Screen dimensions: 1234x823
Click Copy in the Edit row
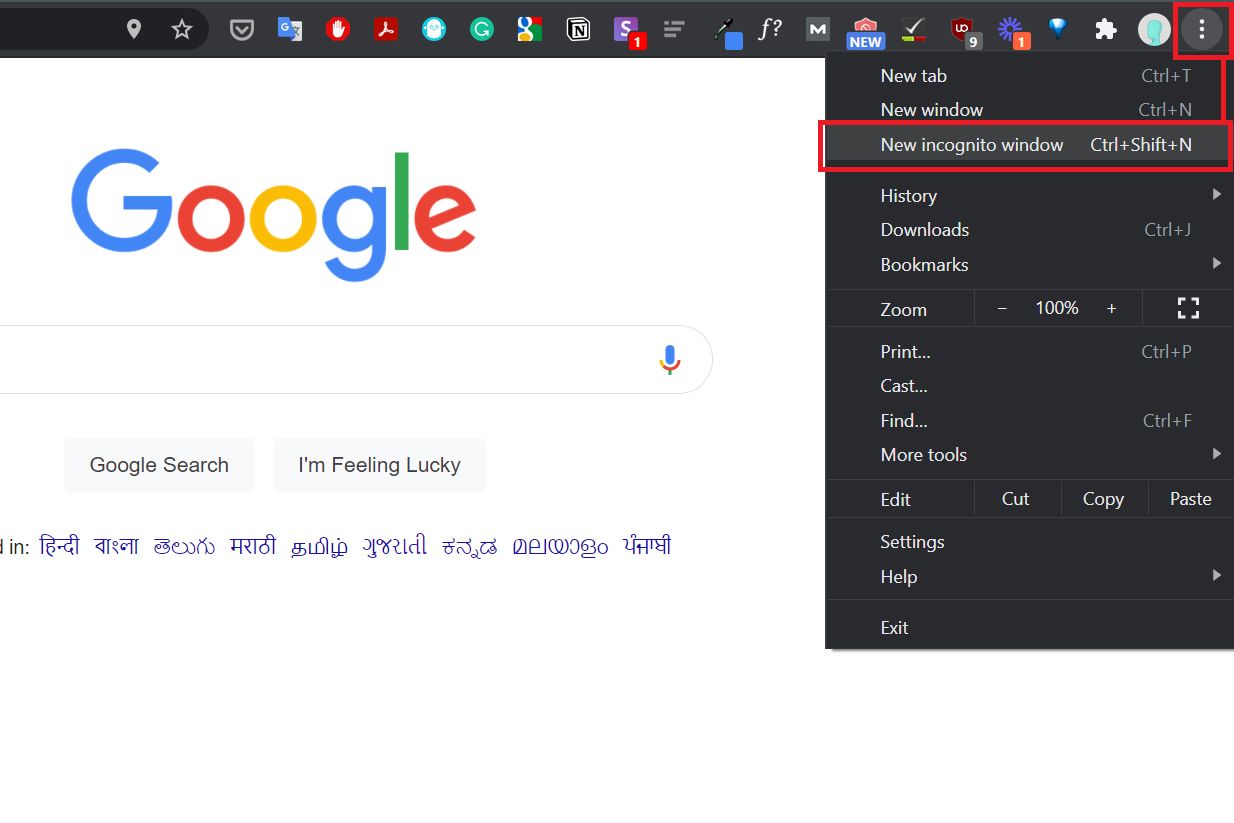coord(1103,498)
